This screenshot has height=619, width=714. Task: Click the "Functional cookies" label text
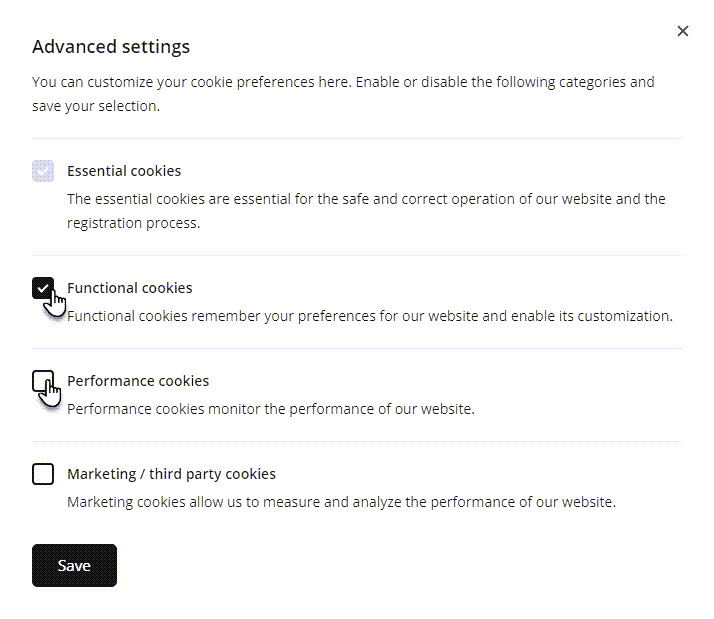click(x=130, y=288)
